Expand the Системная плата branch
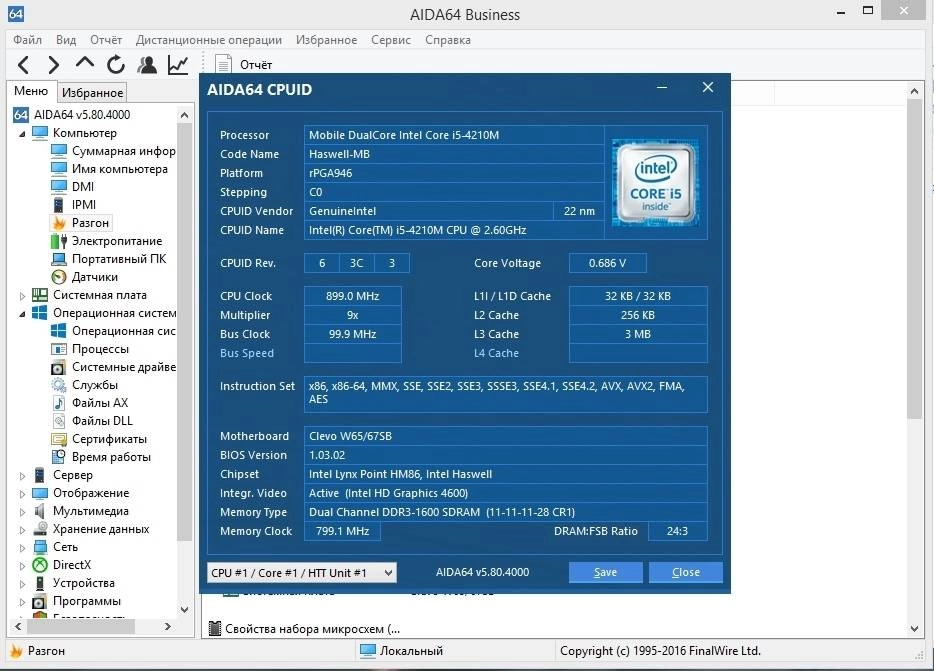This screenshot has height=671, width=934. click(22, 296)
